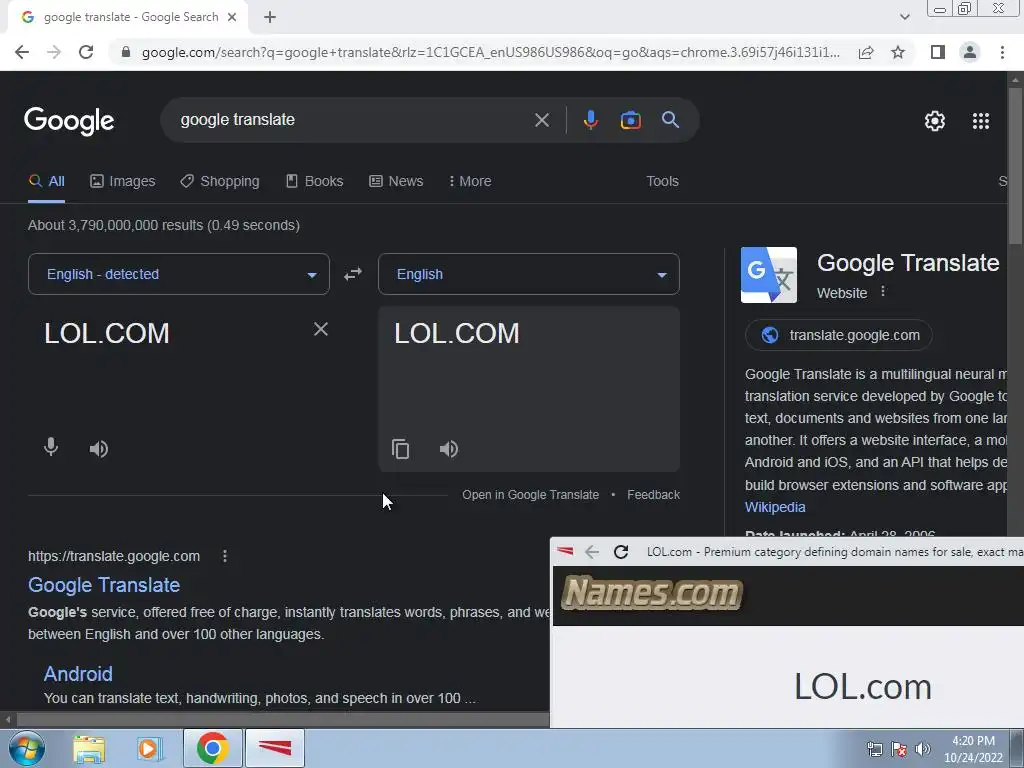The height and width of the screenshot is (768, 1024).
Task: Listen to source text speaker icon
Action: [x=99, y=449]
